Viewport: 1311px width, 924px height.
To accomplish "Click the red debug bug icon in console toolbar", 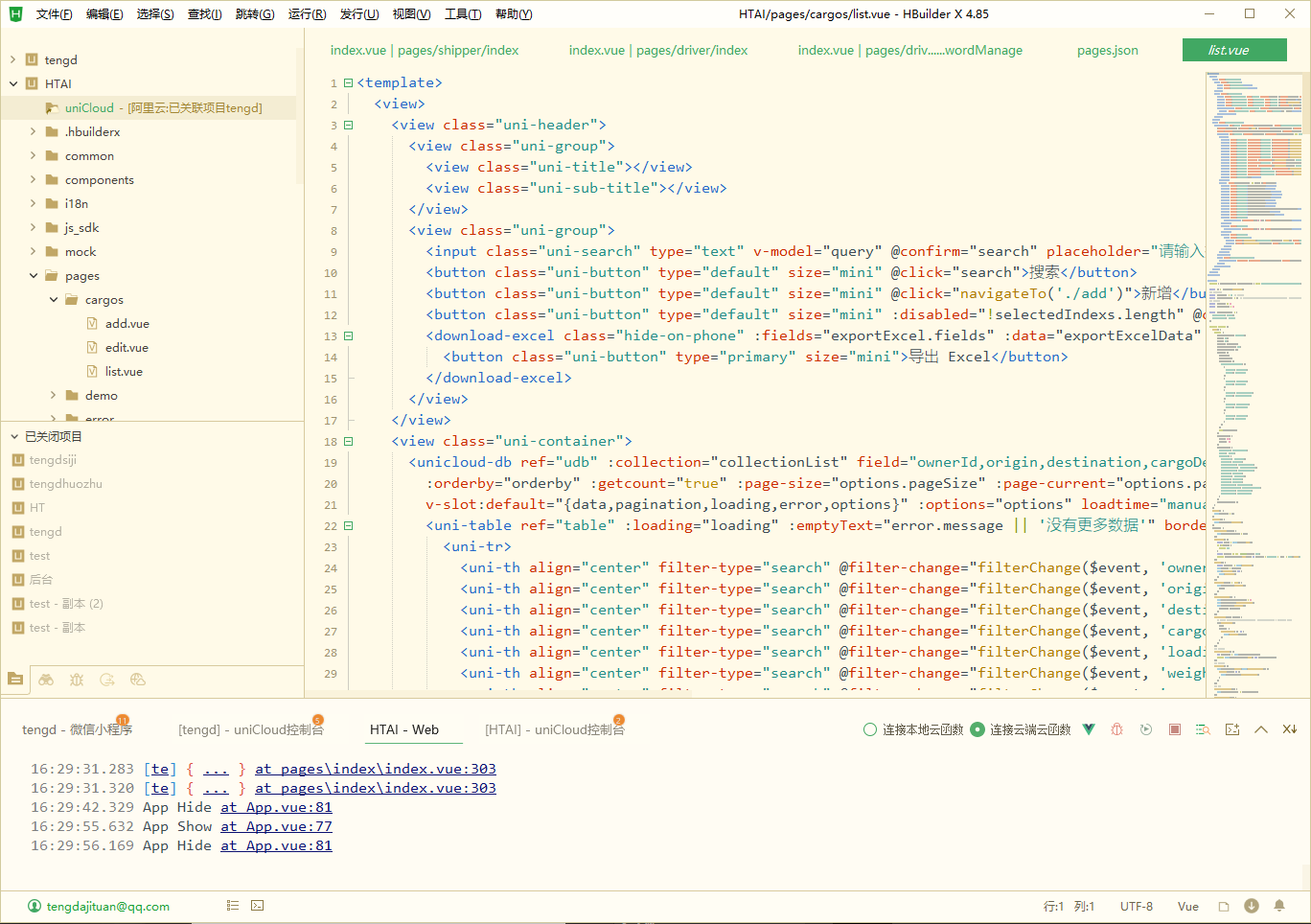I will (1116, 729).
